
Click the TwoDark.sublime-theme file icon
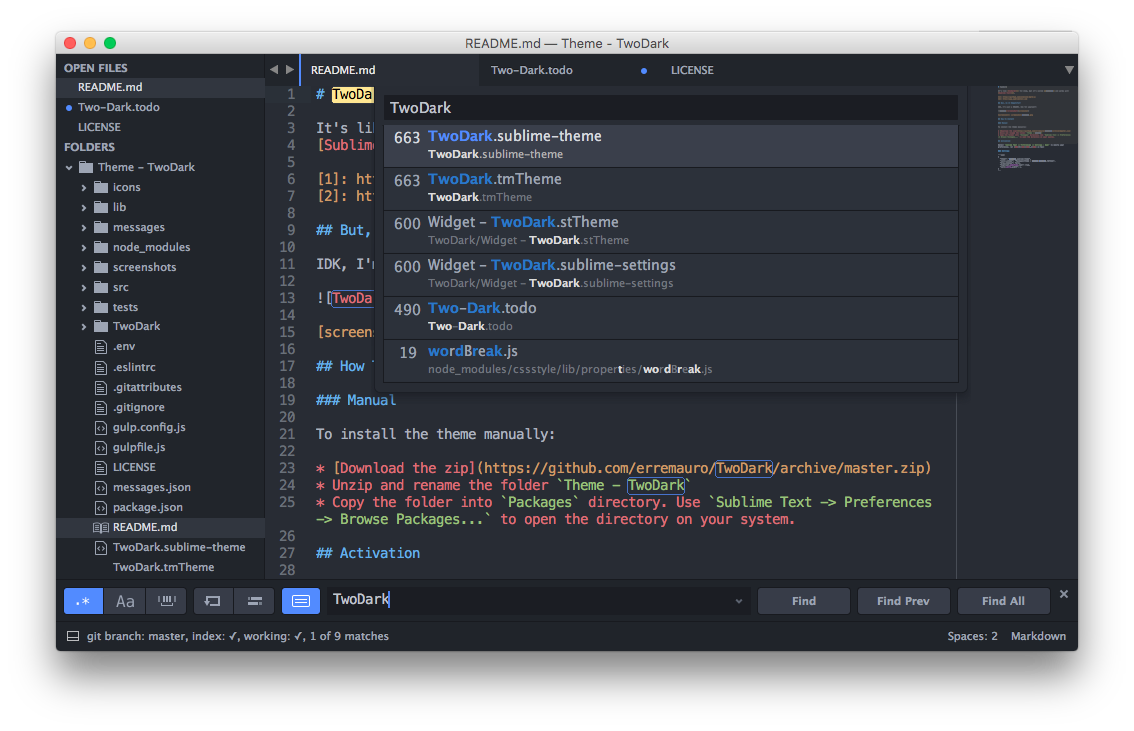[101, 548]
